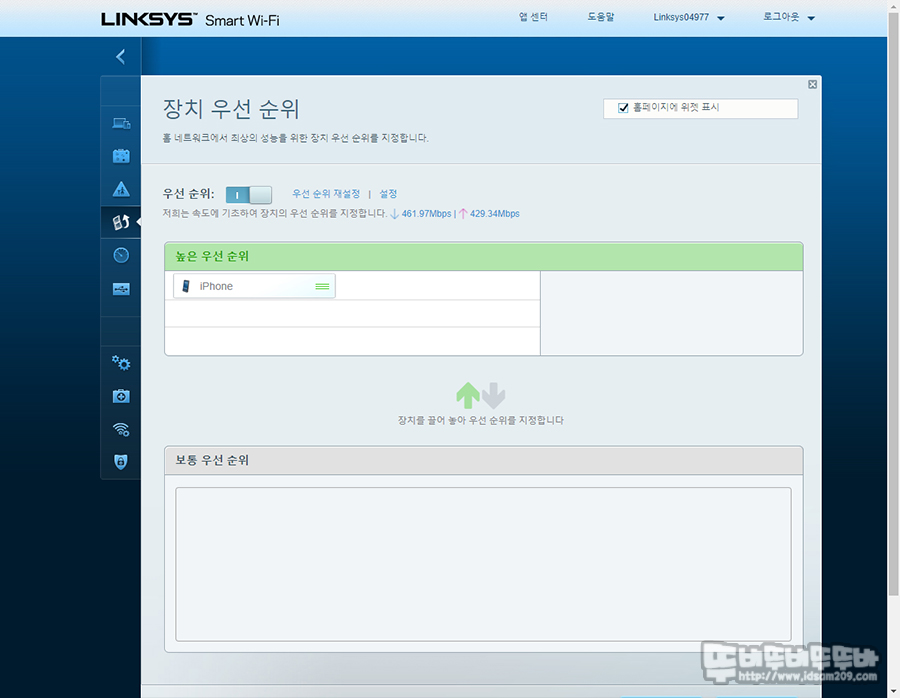Viewport: 900px width, 698px height.
Task: Open the Connectivity gears icon
Action: [x=121, y=363]
